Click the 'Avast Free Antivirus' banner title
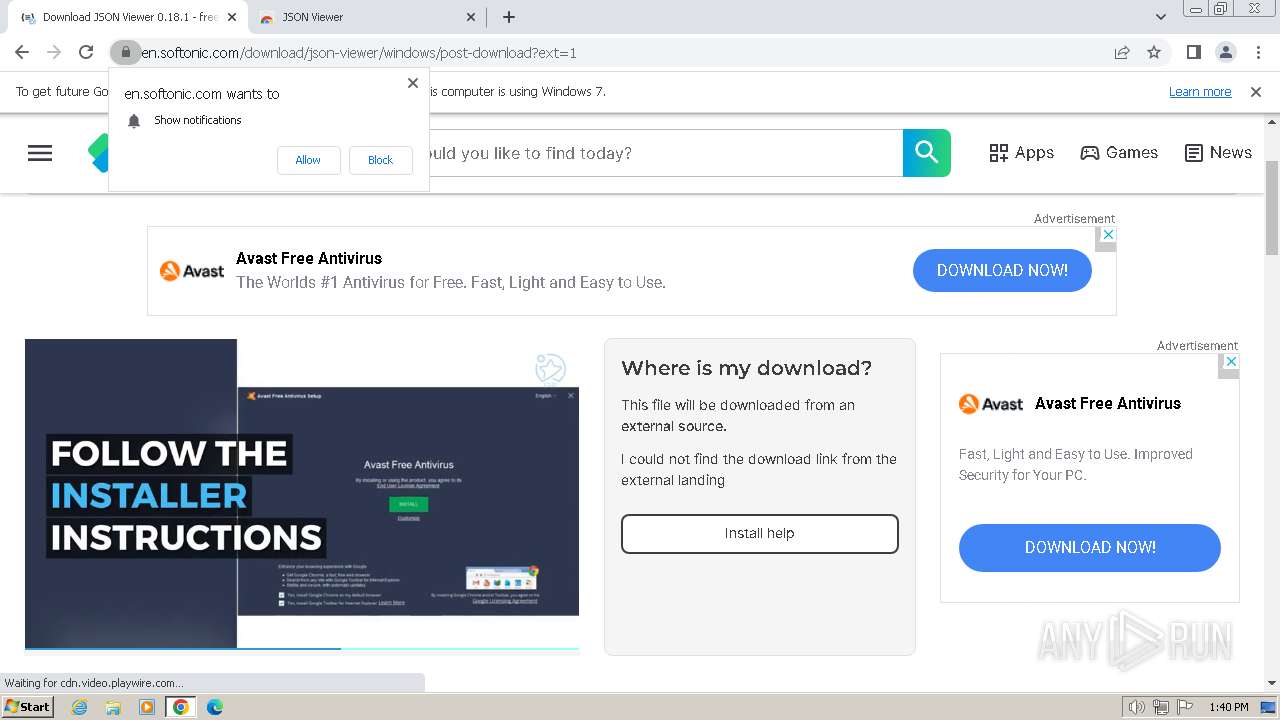This screenshot has width=1280, height=720. (x=309, y=258)
